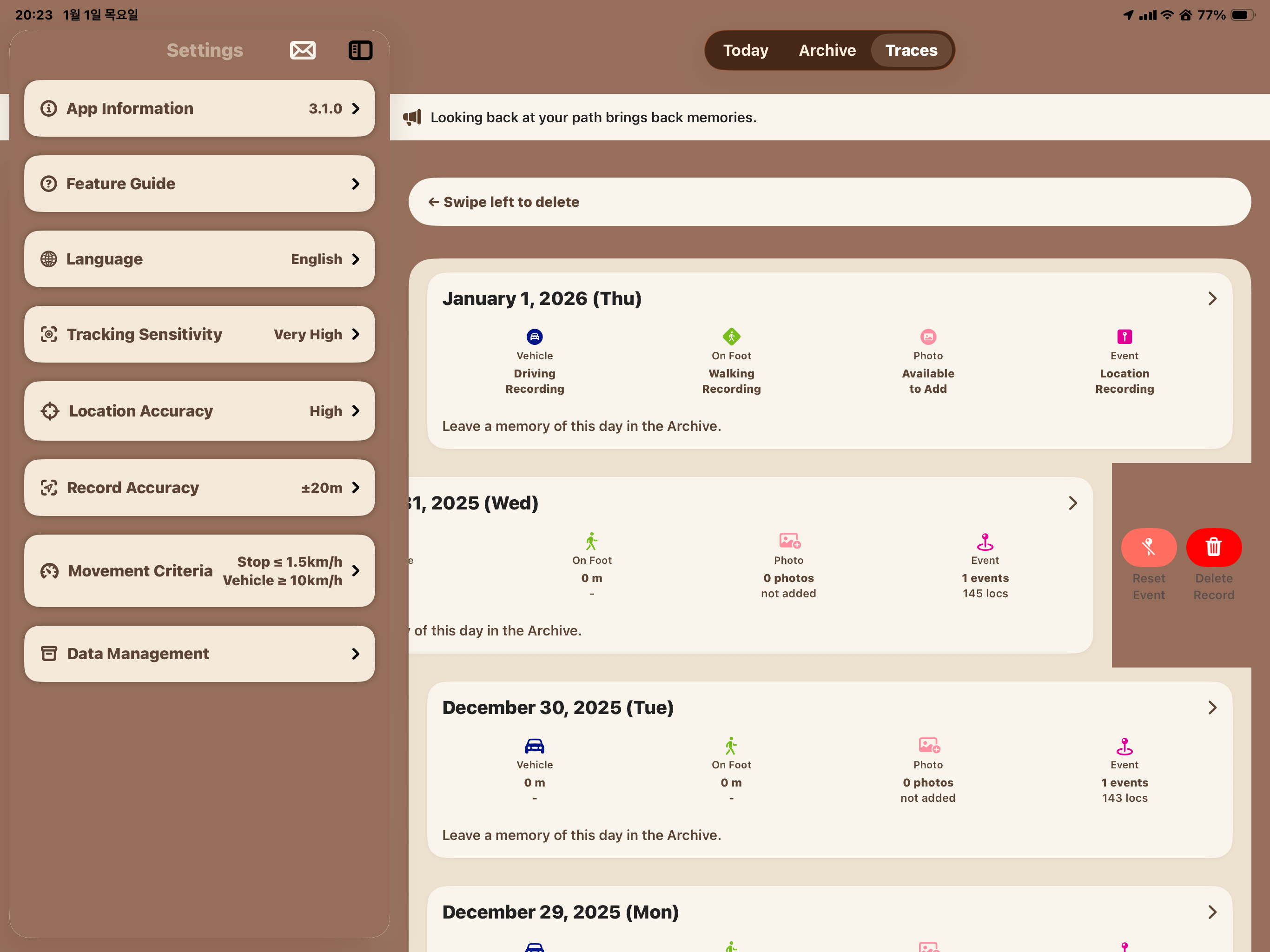Tap the Data Management row label

[138, 654]
